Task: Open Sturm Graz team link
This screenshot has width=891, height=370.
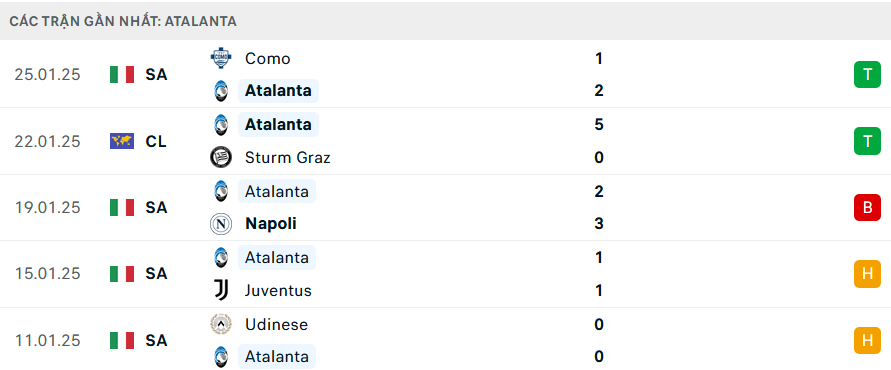Action: 288,157
